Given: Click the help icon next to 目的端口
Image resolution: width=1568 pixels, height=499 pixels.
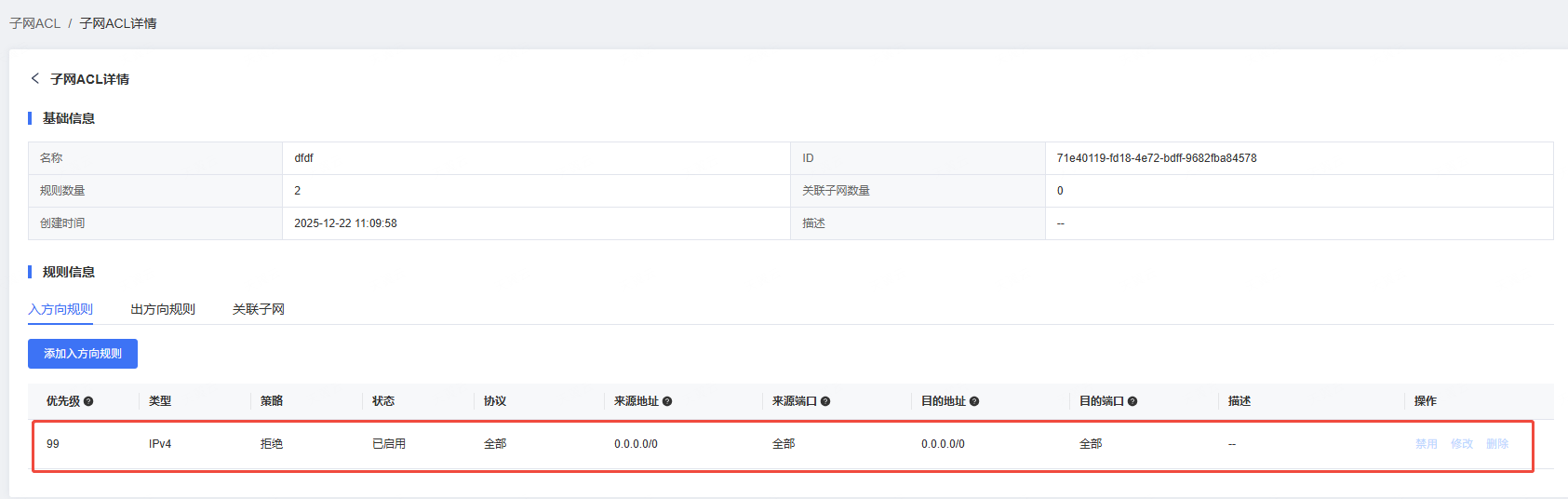Looking at the screenshot, I should 1132,401.
